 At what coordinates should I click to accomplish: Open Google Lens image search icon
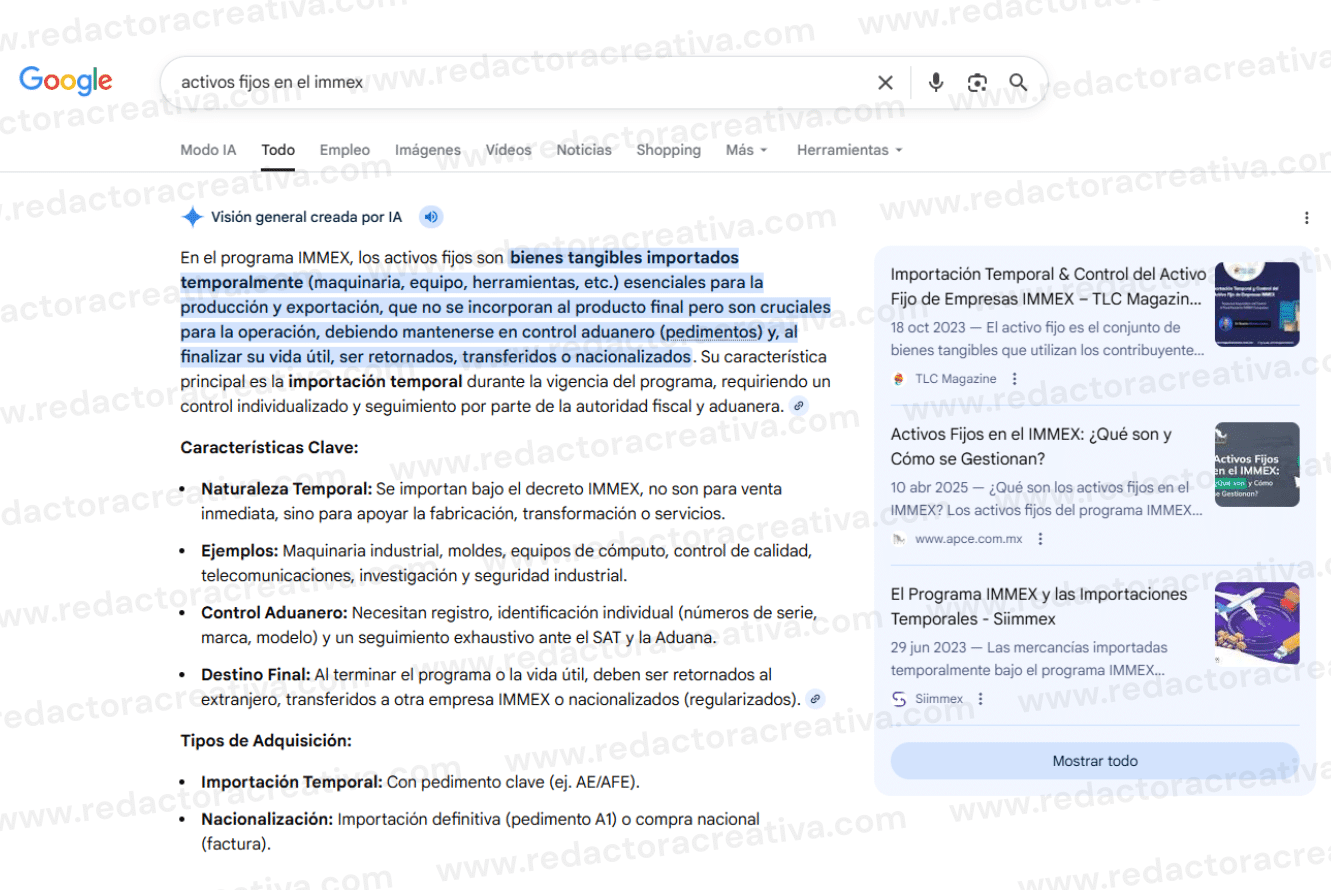[977, 83]
